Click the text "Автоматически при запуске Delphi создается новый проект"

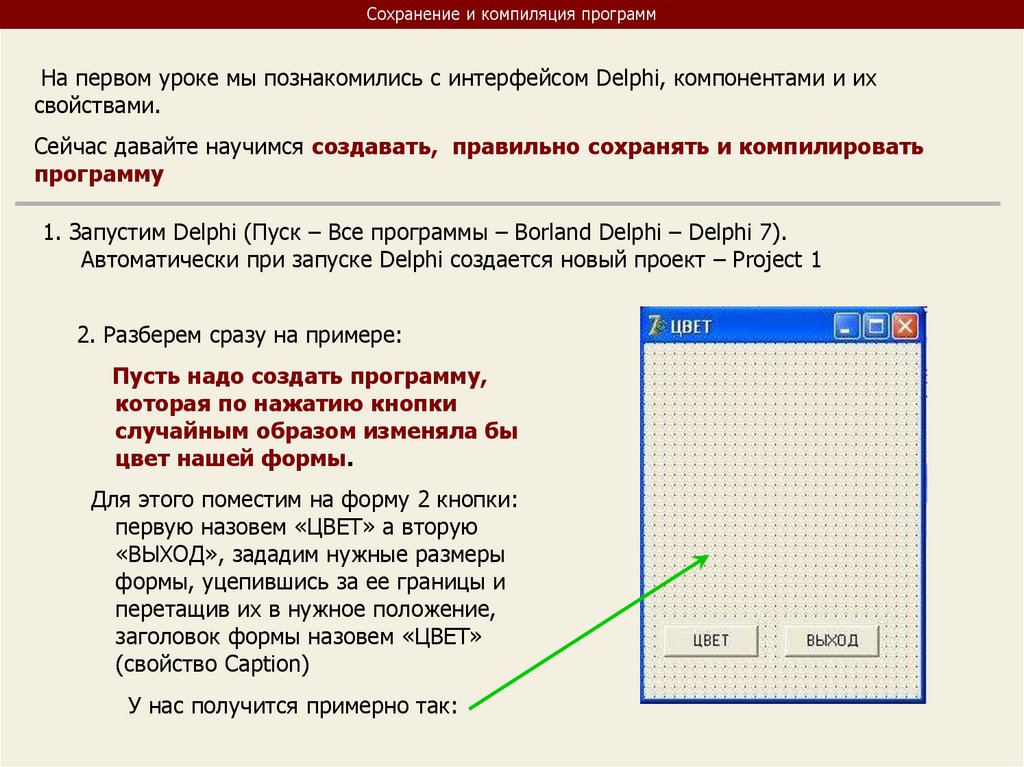392,260
